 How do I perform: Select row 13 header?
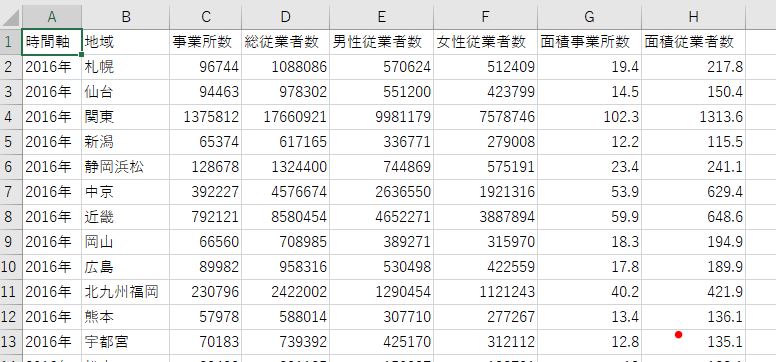click(11, 342)
